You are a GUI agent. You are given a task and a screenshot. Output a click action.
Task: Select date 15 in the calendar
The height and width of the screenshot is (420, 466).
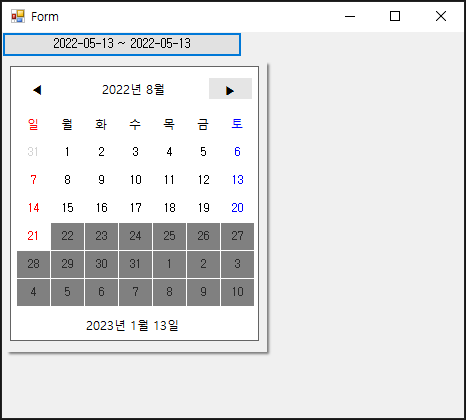(x=67, y=208)
